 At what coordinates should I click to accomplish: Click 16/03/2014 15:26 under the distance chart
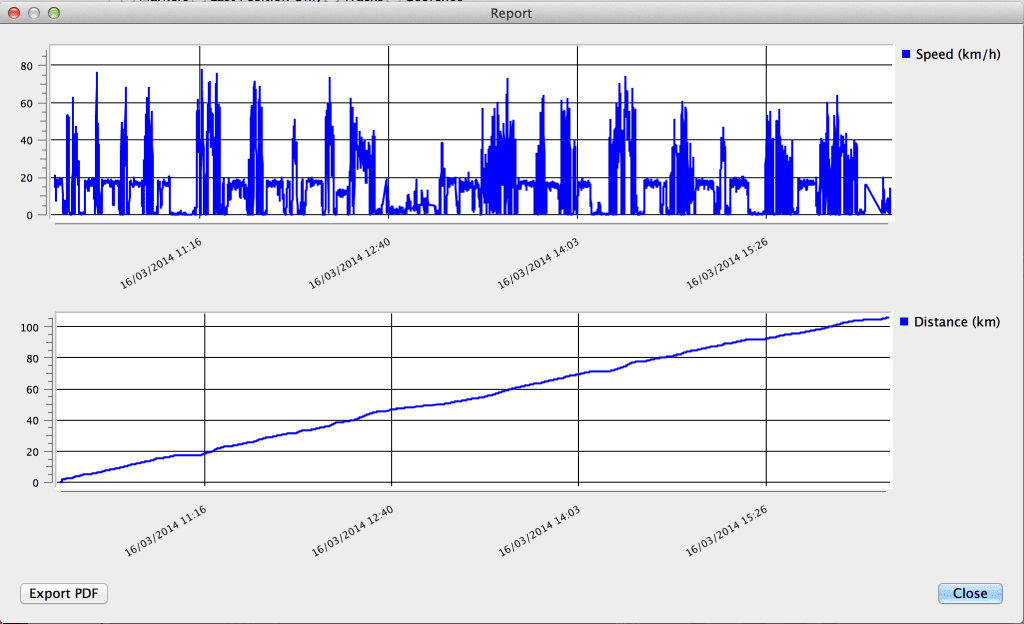(726, 531)
